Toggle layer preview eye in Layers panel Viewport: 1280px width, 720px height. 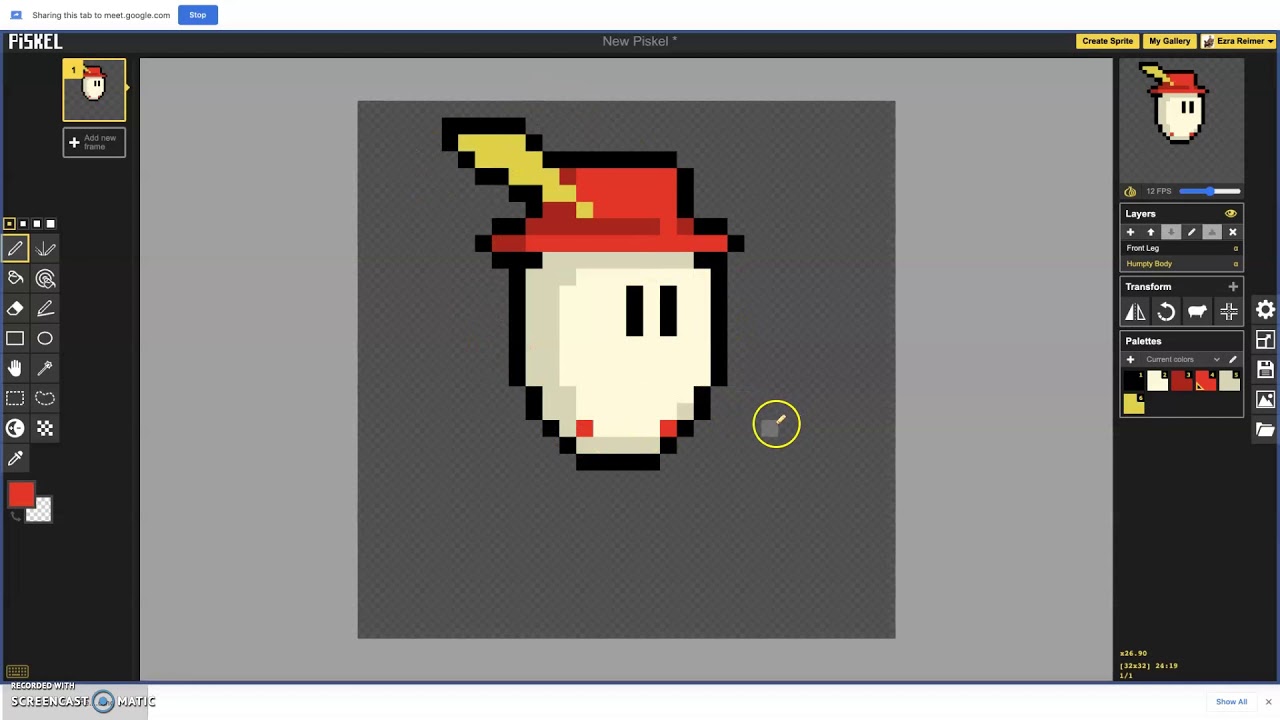(1230, 213)
